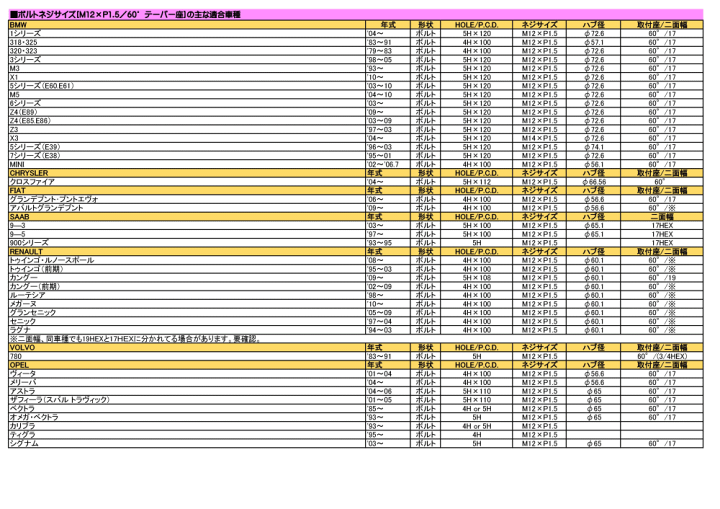Click the M14×P1.5 thread size cell
The image size is (720, 509).
(540, 138)
